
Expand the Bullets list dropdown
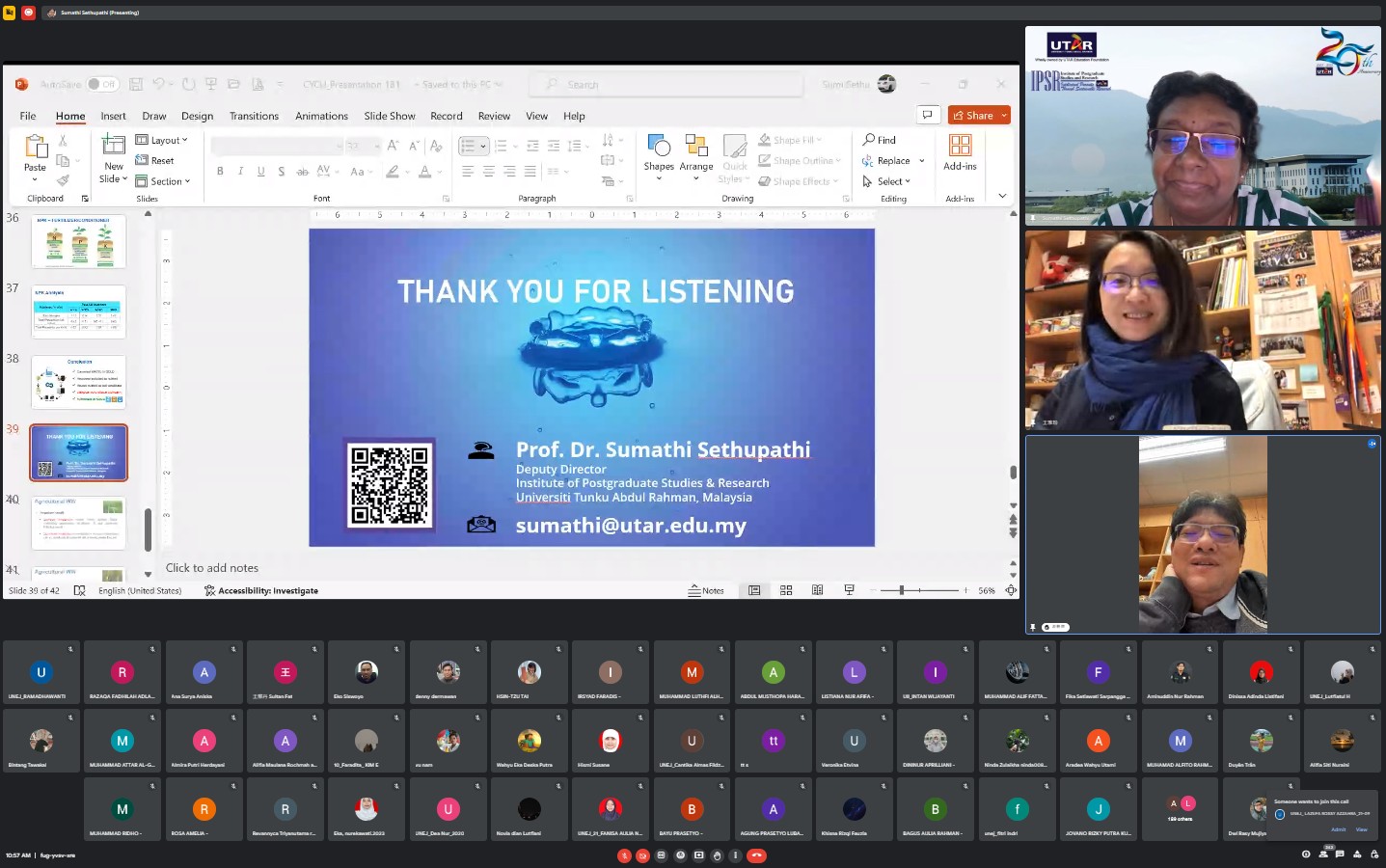click(x=483, y=146)
